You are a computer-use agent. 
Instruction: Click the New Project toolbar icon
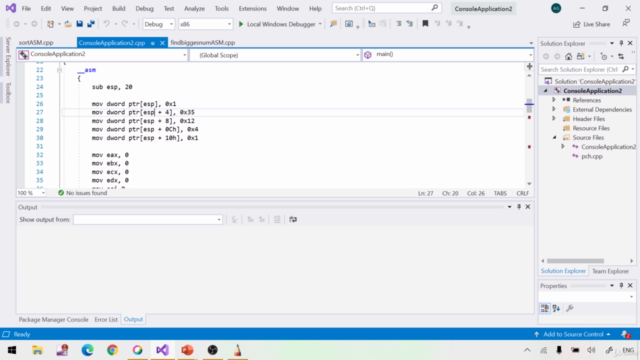coord(50,24)
